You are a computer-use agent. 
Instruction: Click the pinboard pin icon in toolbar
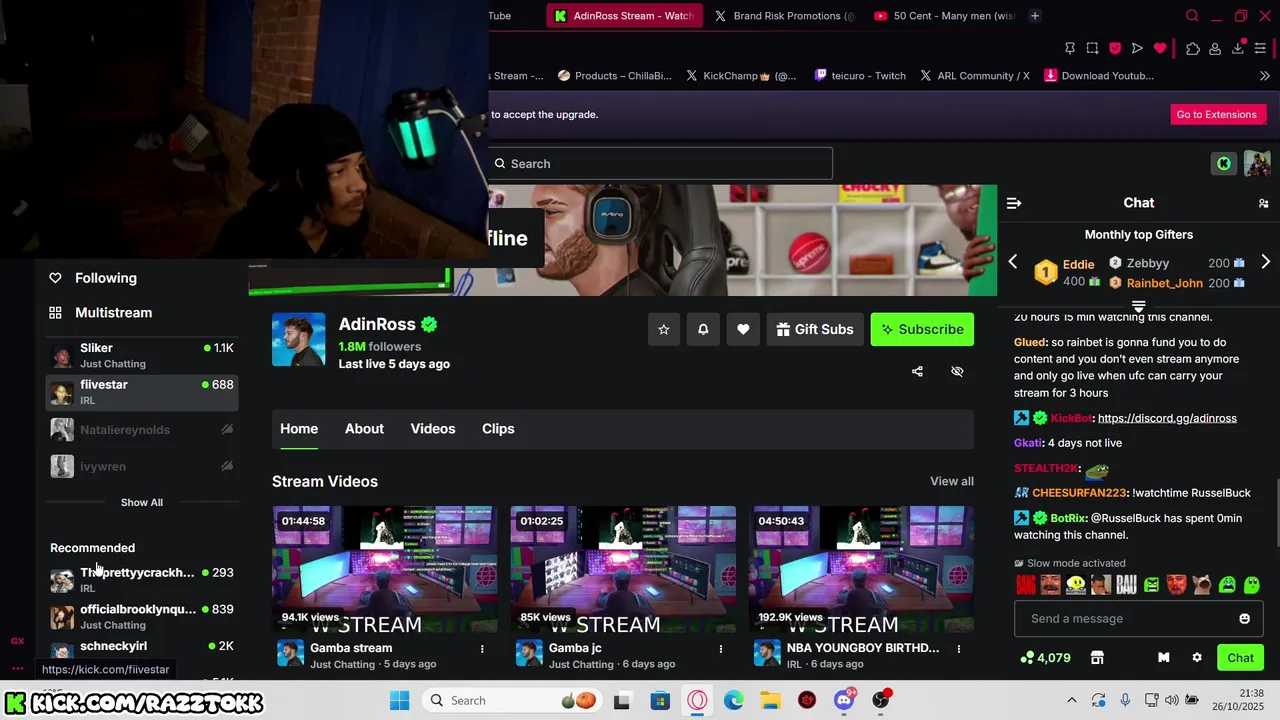pos(1070,48)
